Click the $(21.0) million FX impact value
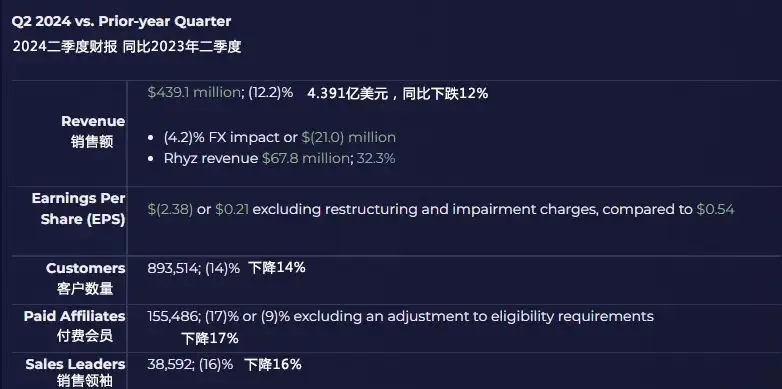This screenshot has height=389, width=782. [349, 137]
